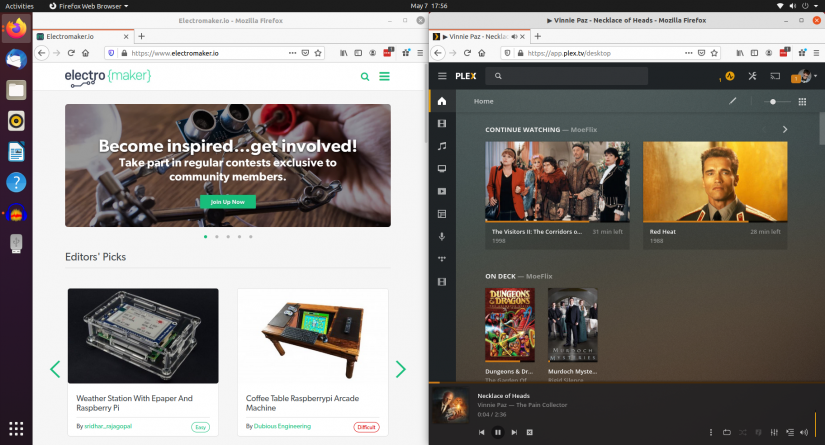
Task: Open the play-button video library in Plex sidebar
Action: 442,191
